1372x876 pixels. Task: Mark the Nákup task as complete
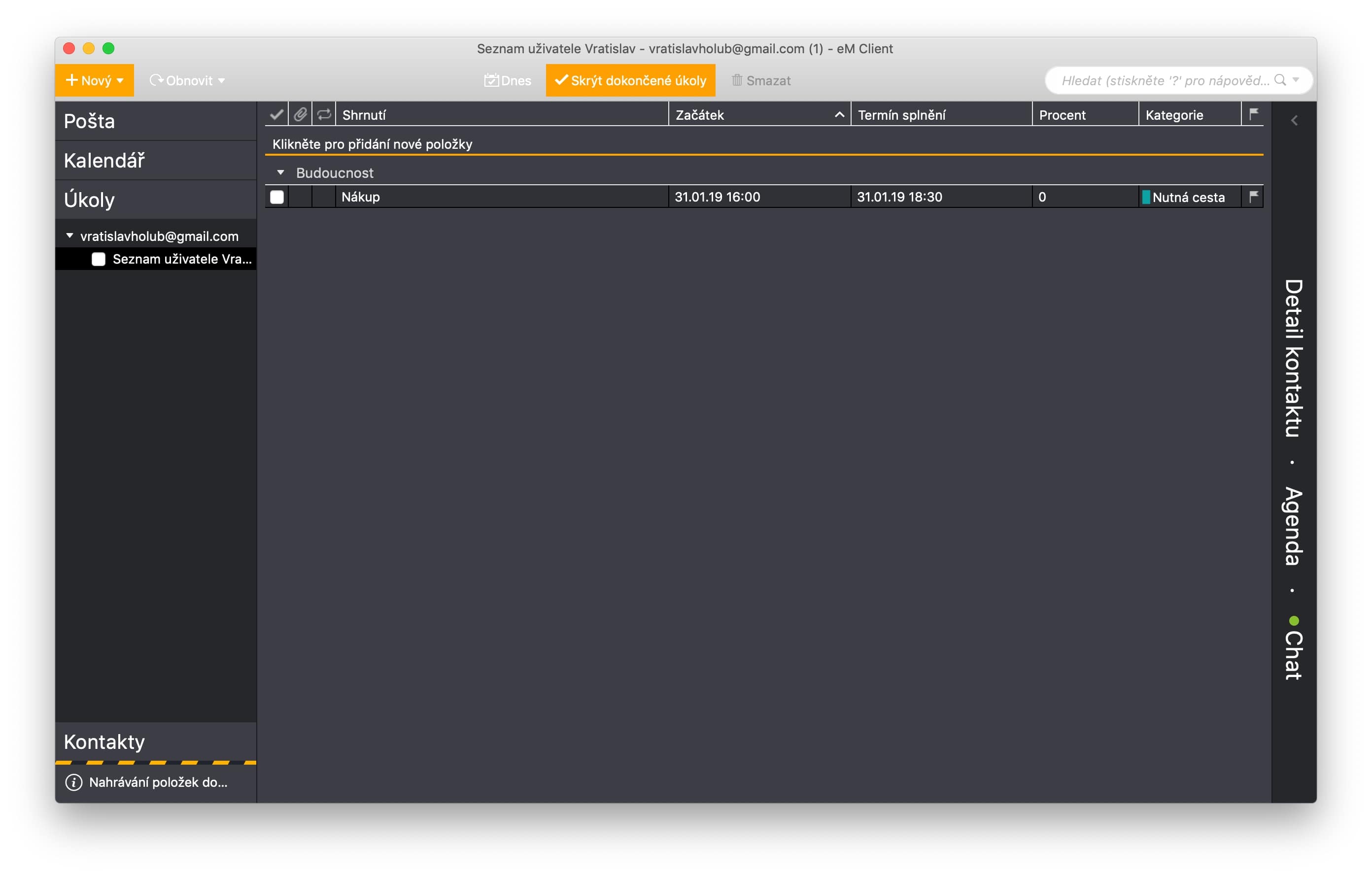point(277,197)
